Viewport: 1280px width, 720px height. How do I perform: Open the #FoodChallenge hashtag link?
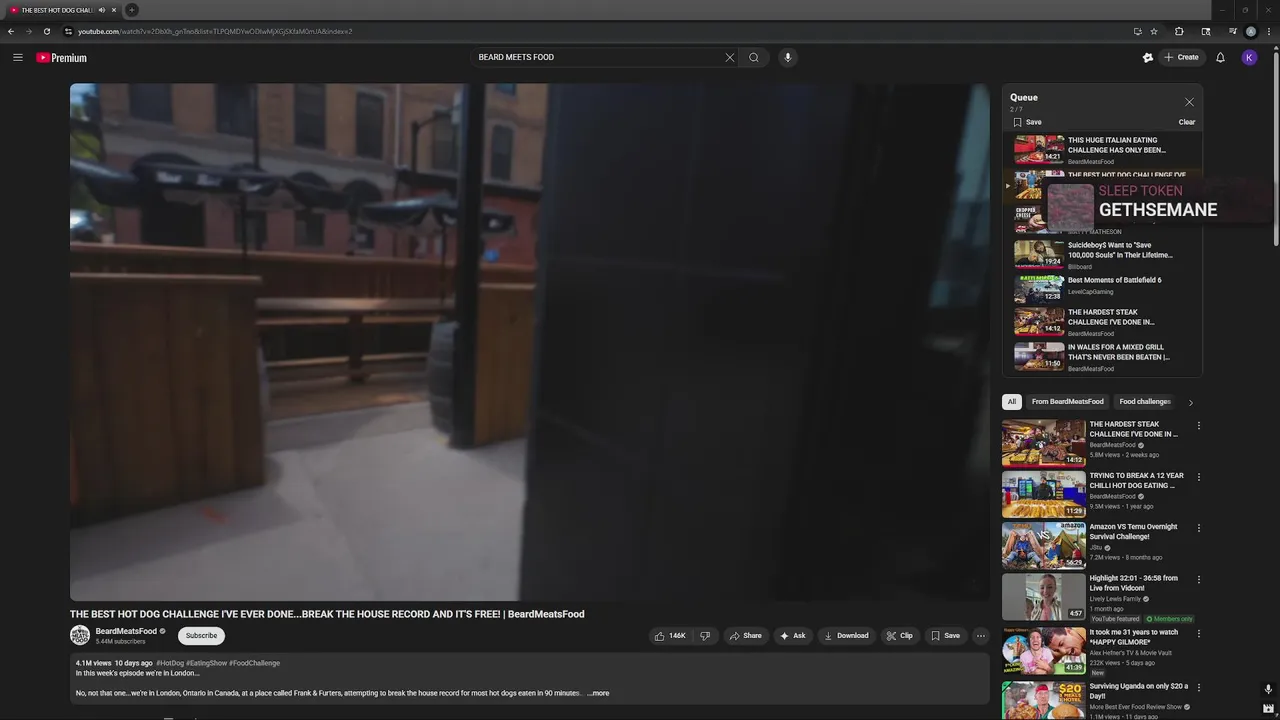click(254, 663)
